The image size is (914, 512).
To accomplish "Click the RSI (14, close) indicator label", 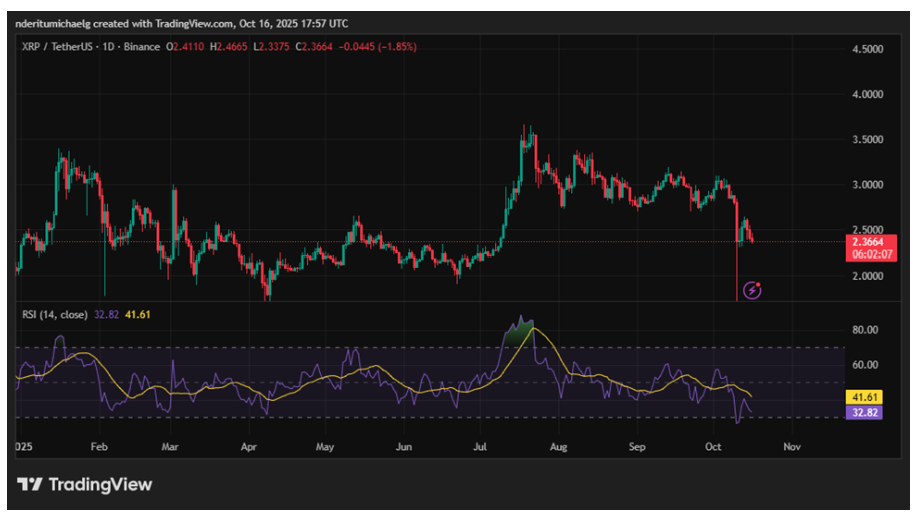I will click(55, 314).
